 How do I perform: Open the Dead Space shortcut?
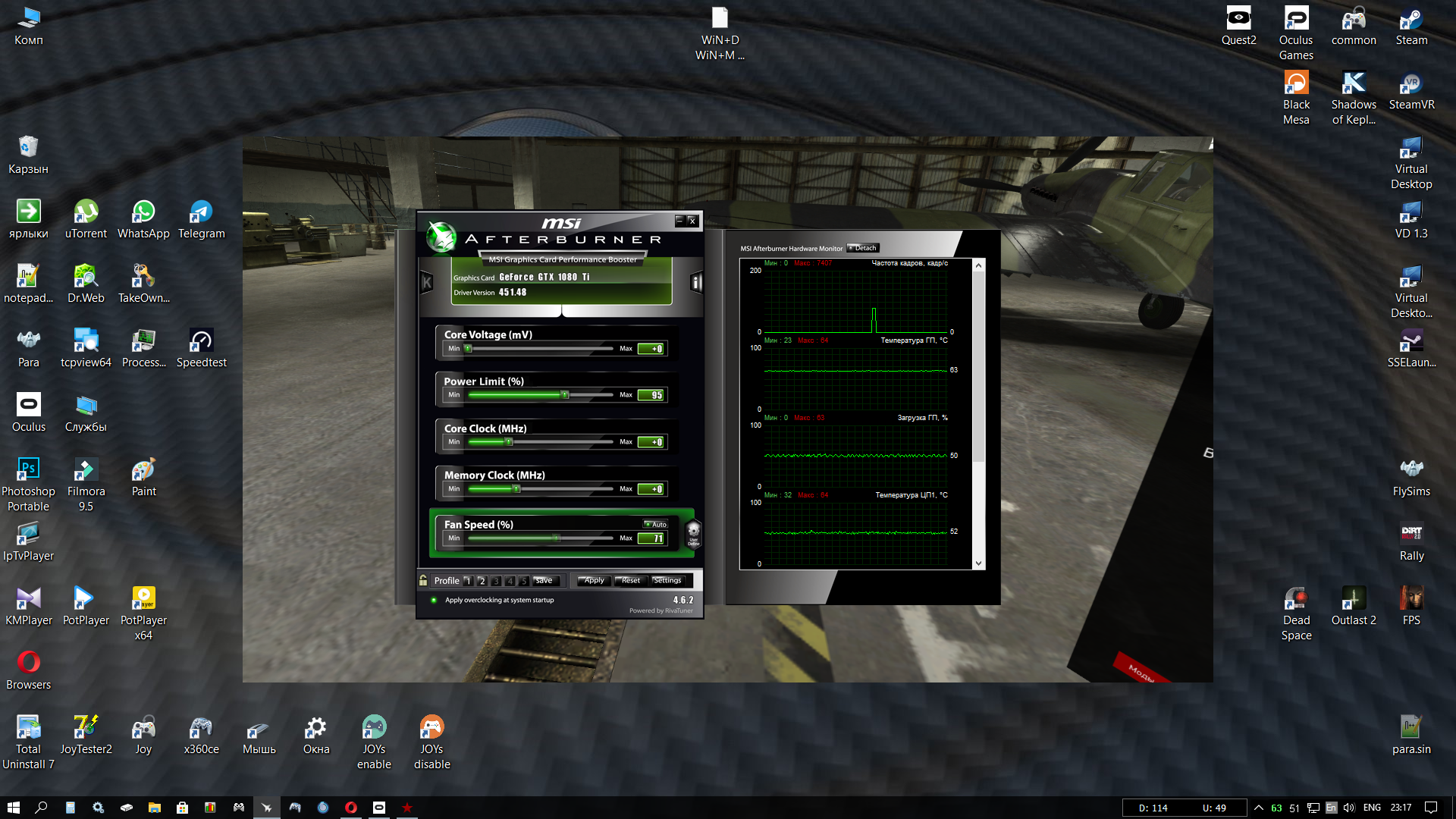pos(1296,613)
